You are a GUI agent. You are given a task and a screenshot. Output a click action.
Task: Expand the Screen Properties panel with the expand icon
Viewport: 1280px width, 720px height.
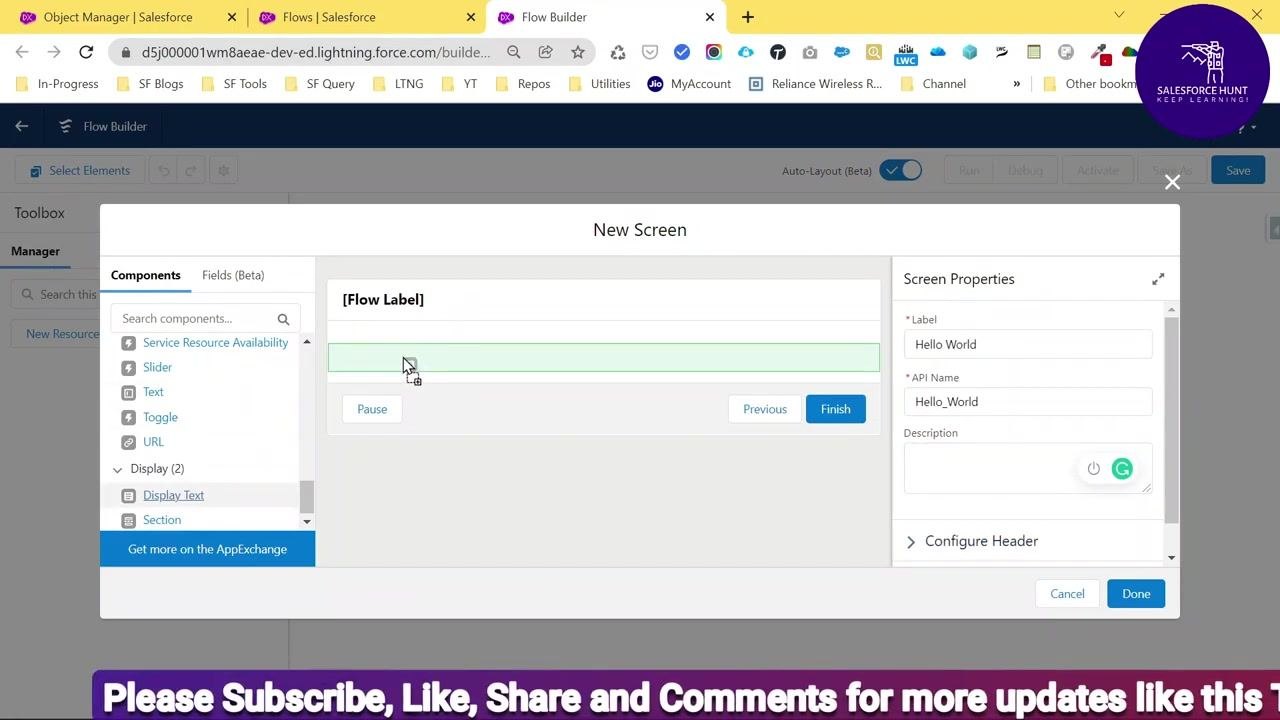1158,279
